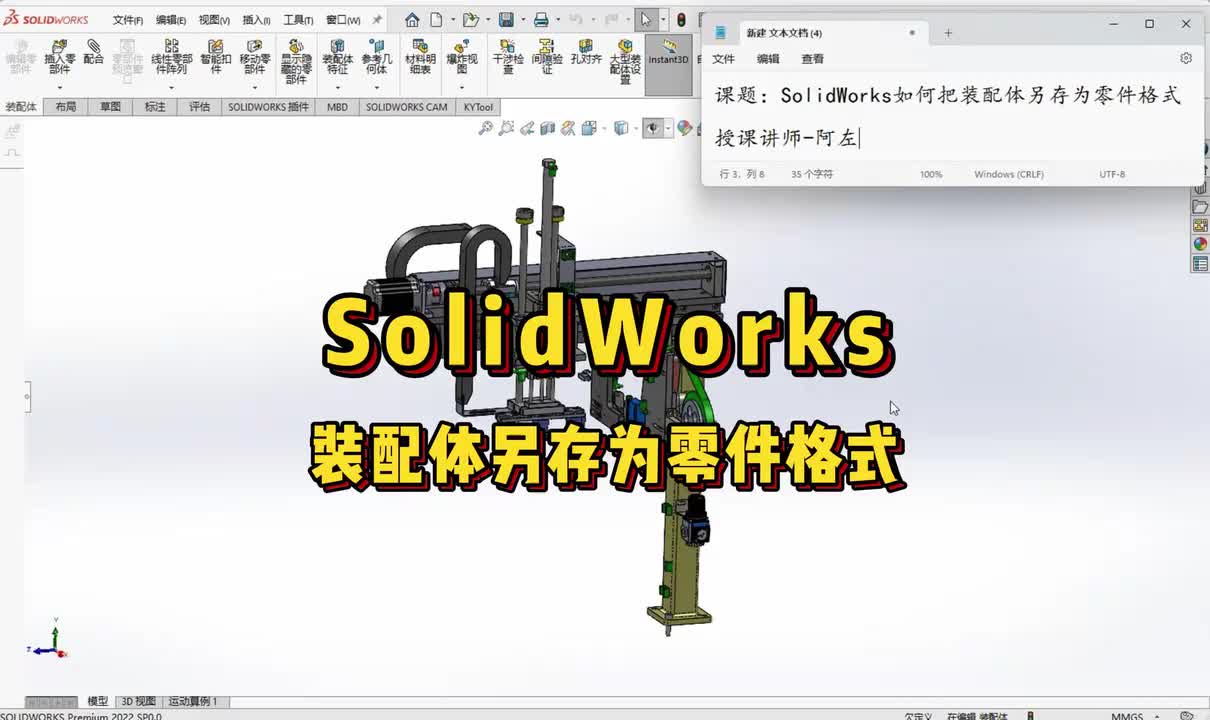Open Appearances color ball in right task pane
The image size is (1210, 720).
click(x=1200, y=244)
